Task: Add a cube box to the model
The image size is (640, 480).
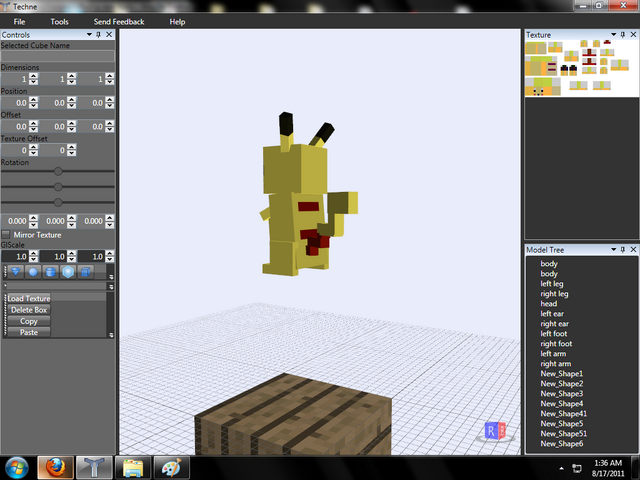Action: pos(86,272)
